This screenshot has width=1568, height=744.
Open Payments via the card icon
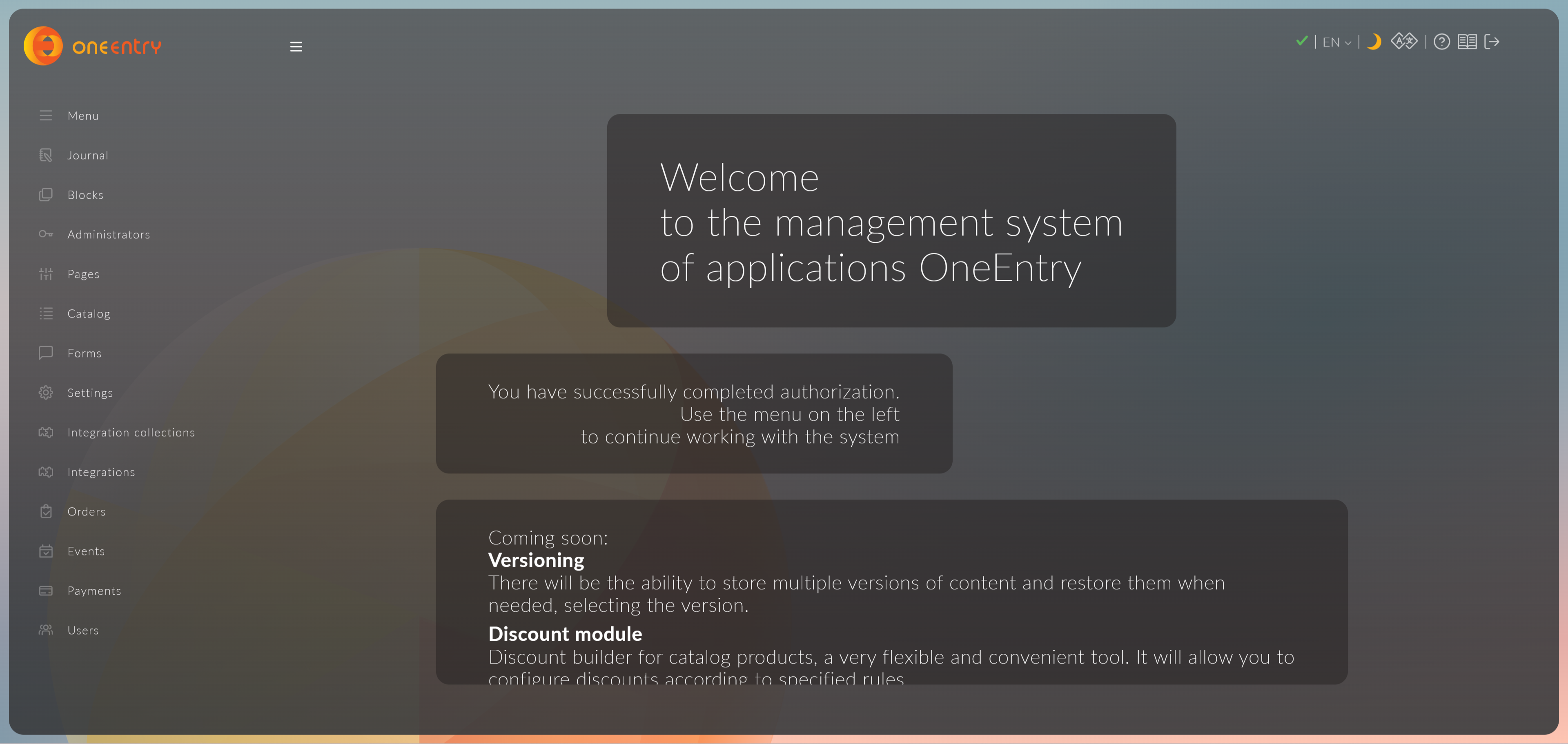tap(46, 590)
